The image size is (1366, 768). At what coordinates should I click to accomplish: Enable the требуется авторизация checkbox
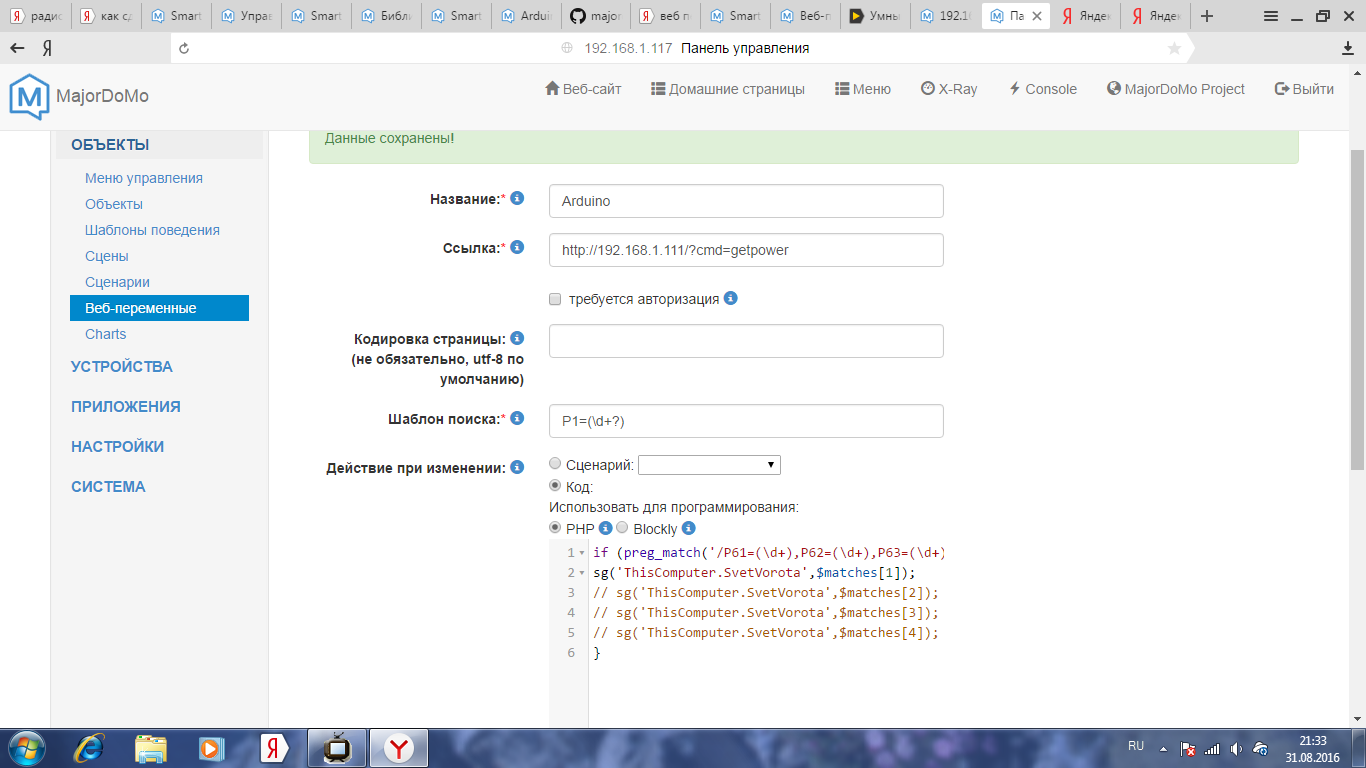(x=555, y=299)
